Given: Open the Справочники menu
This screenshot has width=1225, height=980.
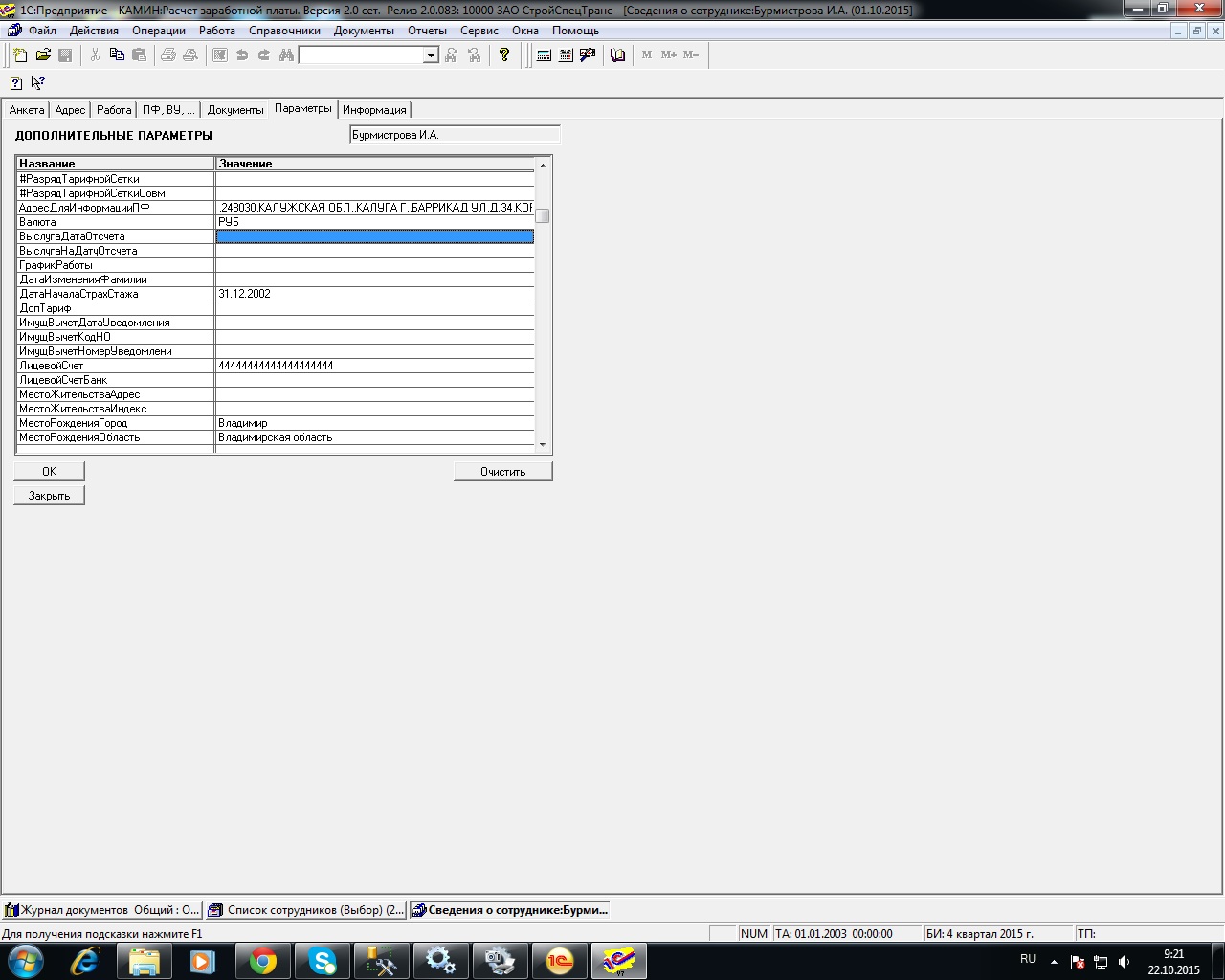Looking at the screenshot, I should point(284,31).
